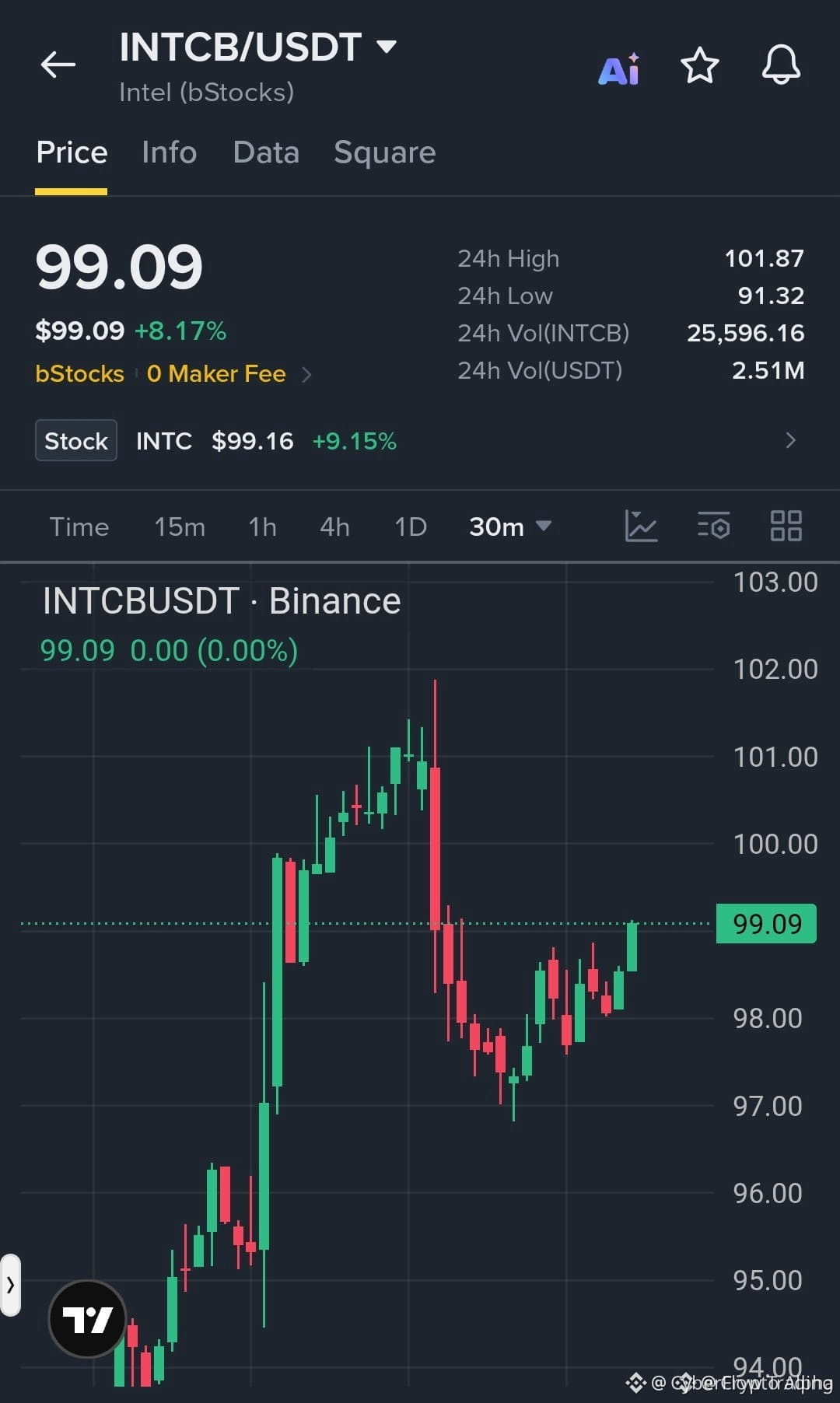Tap the bStocks link
Screen dimensions: 840x1403
click(x=79, y=374)
